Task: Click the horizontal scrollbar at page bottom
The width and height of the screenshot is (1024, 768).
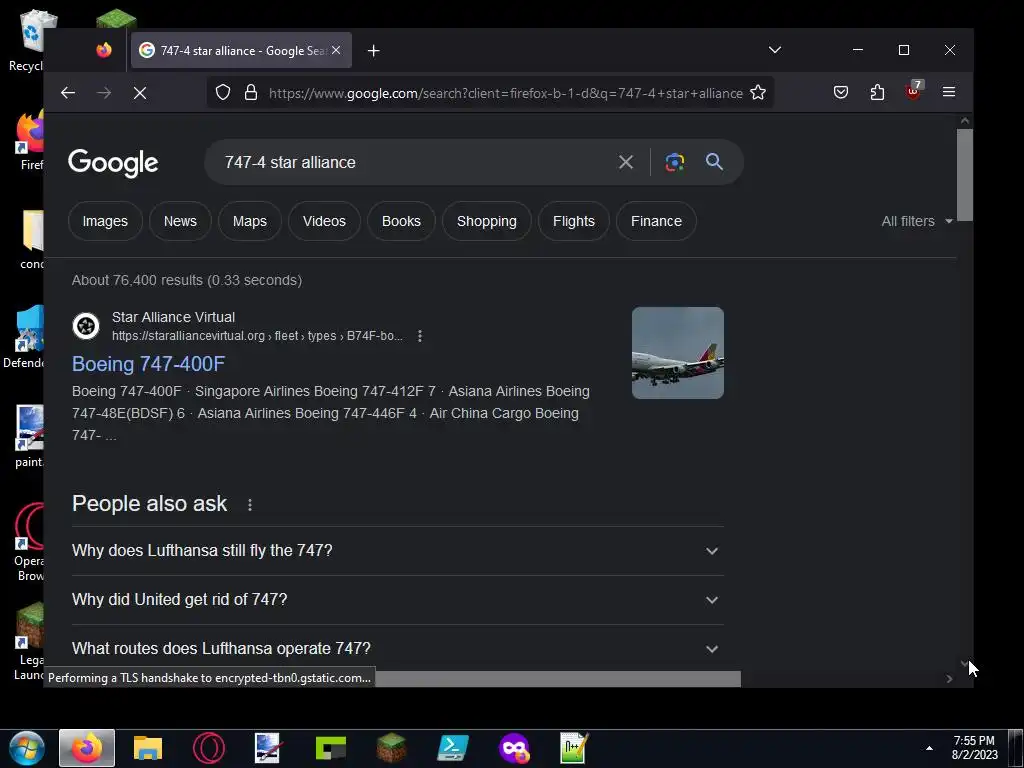Action: [x=558, y=679]
